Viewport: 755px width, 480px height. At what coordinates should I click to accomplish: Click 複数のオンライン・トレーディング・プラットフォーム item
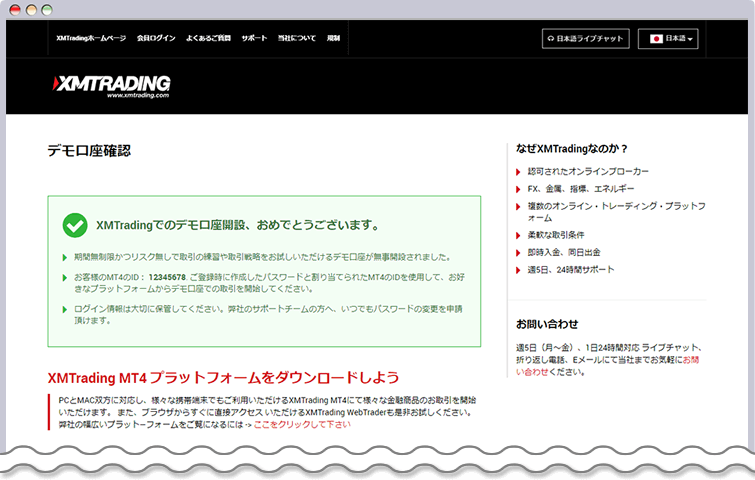616,212
